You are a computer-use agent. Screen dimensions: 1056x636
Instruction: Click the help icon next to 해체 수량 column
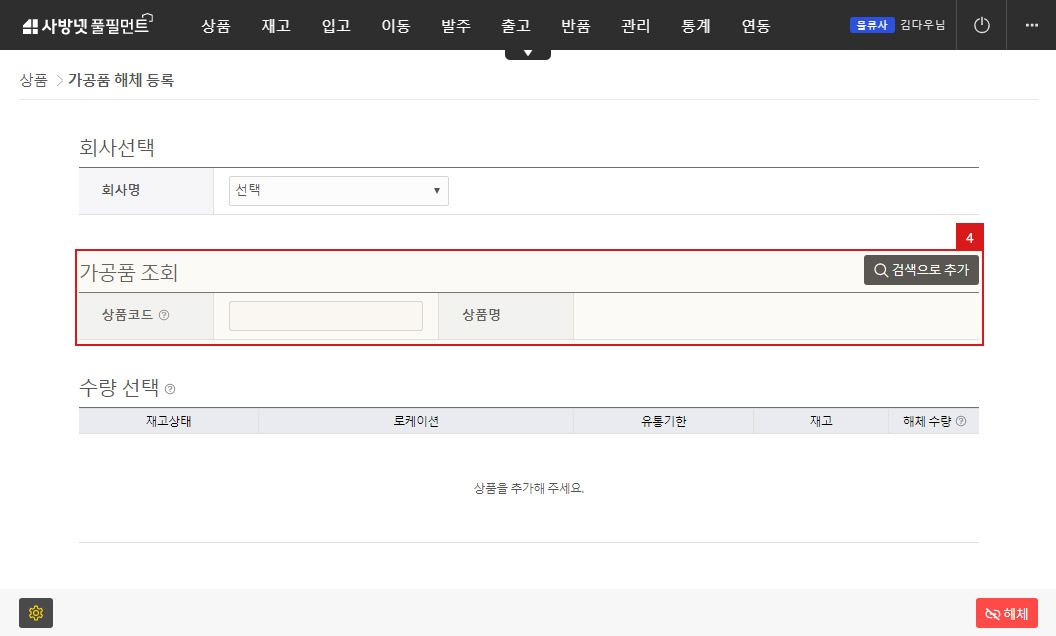(x=962, y=421)
